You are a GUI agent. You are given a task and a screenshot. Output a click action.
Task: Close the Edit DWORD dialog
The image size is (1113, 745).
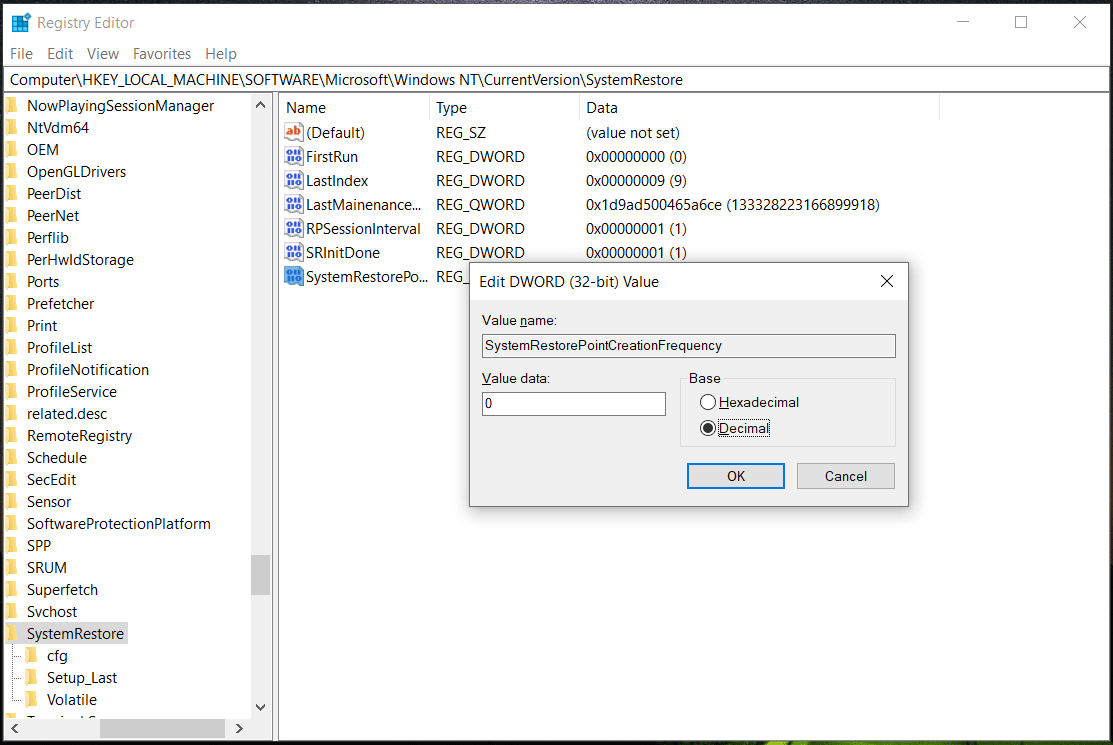[887, 282]
